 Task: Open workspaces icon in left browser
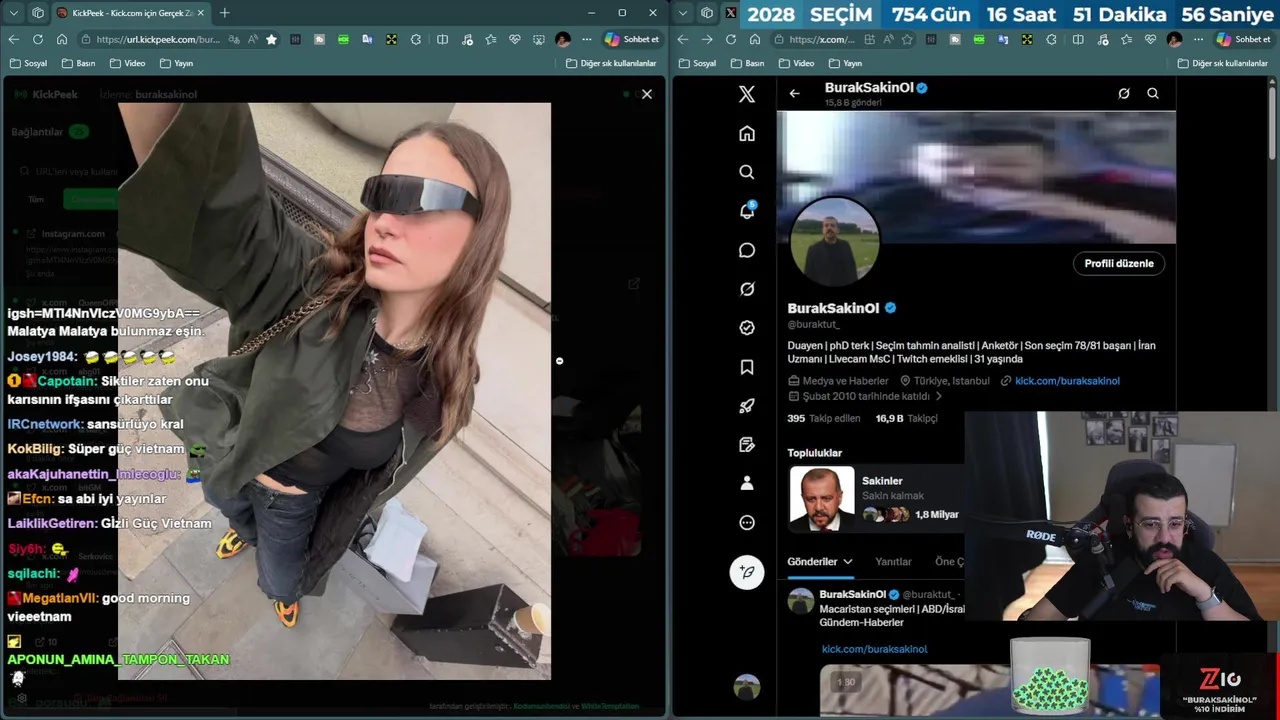(38, 13)
